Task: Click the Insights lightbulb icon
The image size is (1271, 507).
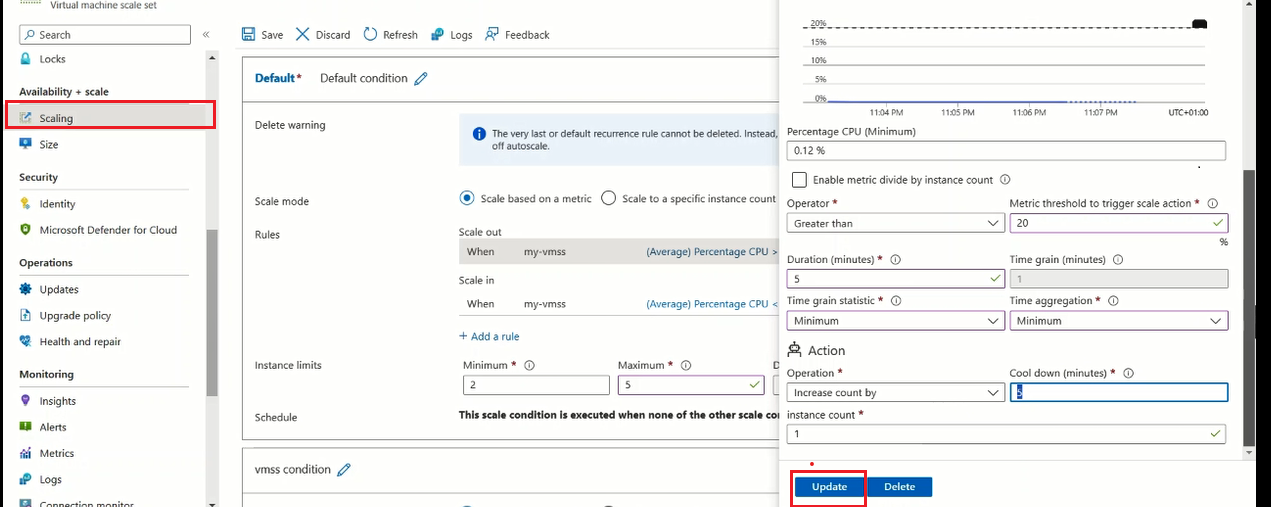Action: [x=26, y=400]
